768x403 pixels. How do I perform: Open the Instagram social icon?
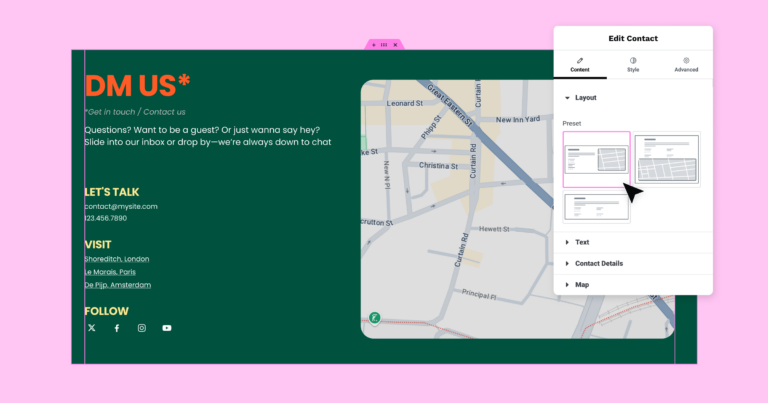click(142, 328)
